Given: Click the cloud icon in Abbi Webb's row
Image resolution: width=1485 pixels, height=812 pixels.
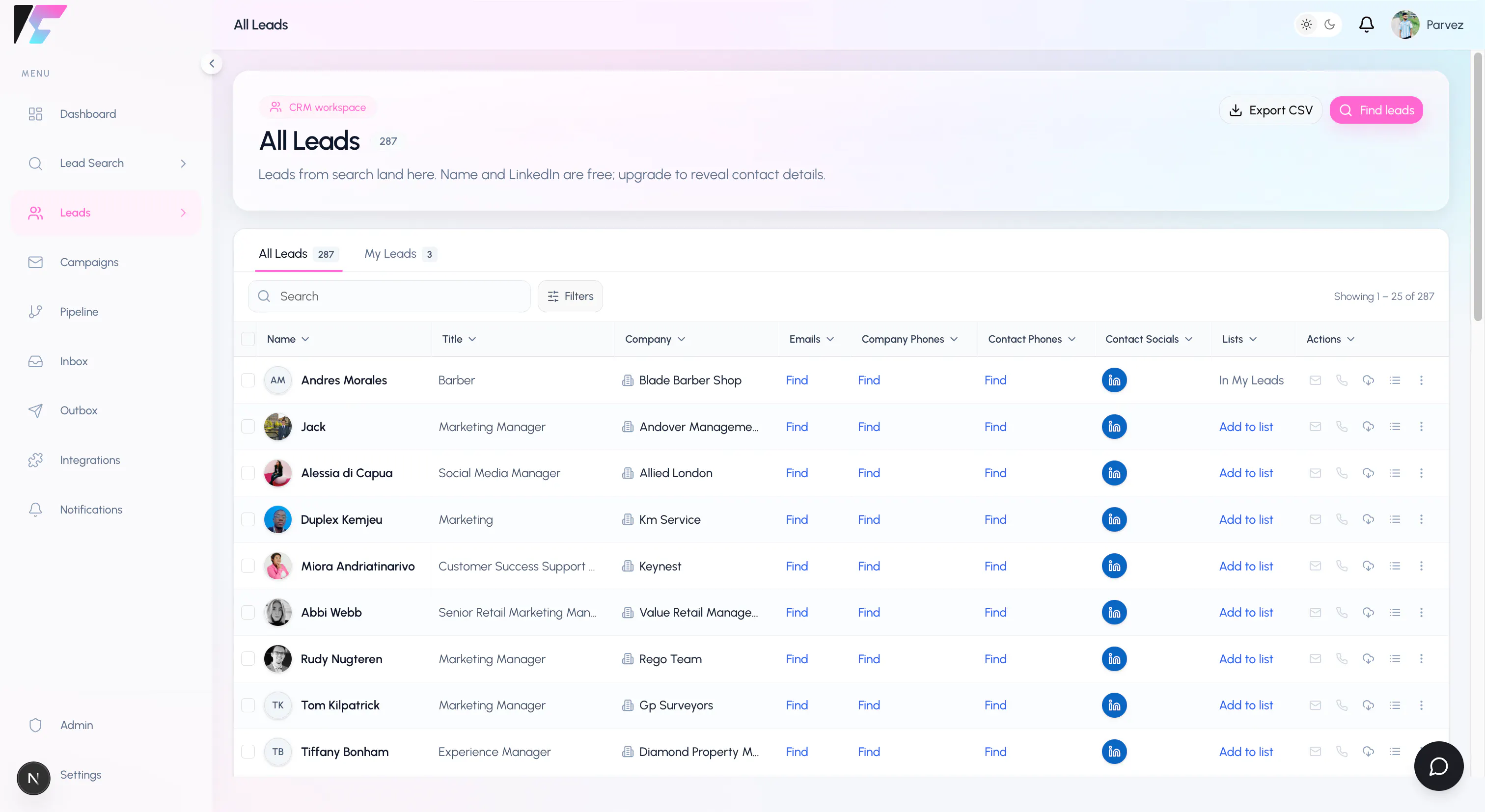Looking at the screenshot, I should [1368, 613].
